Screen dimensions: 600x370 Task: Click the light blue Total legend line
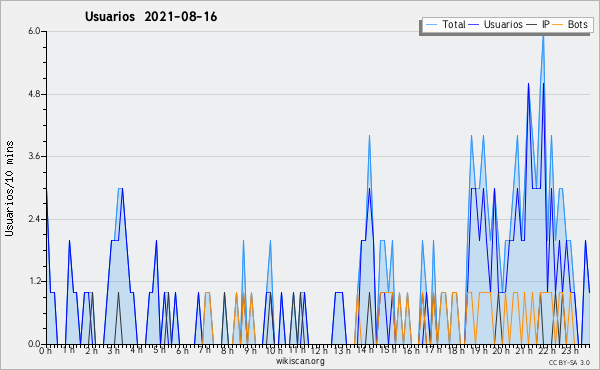click(431, 25)
